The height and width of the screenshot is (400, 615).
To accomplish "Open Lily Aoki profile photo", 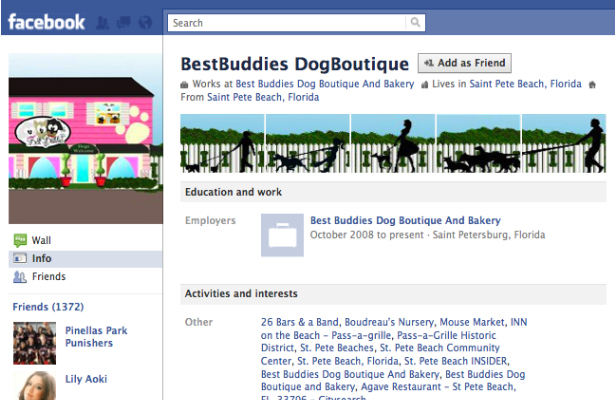I will point(35,385).
